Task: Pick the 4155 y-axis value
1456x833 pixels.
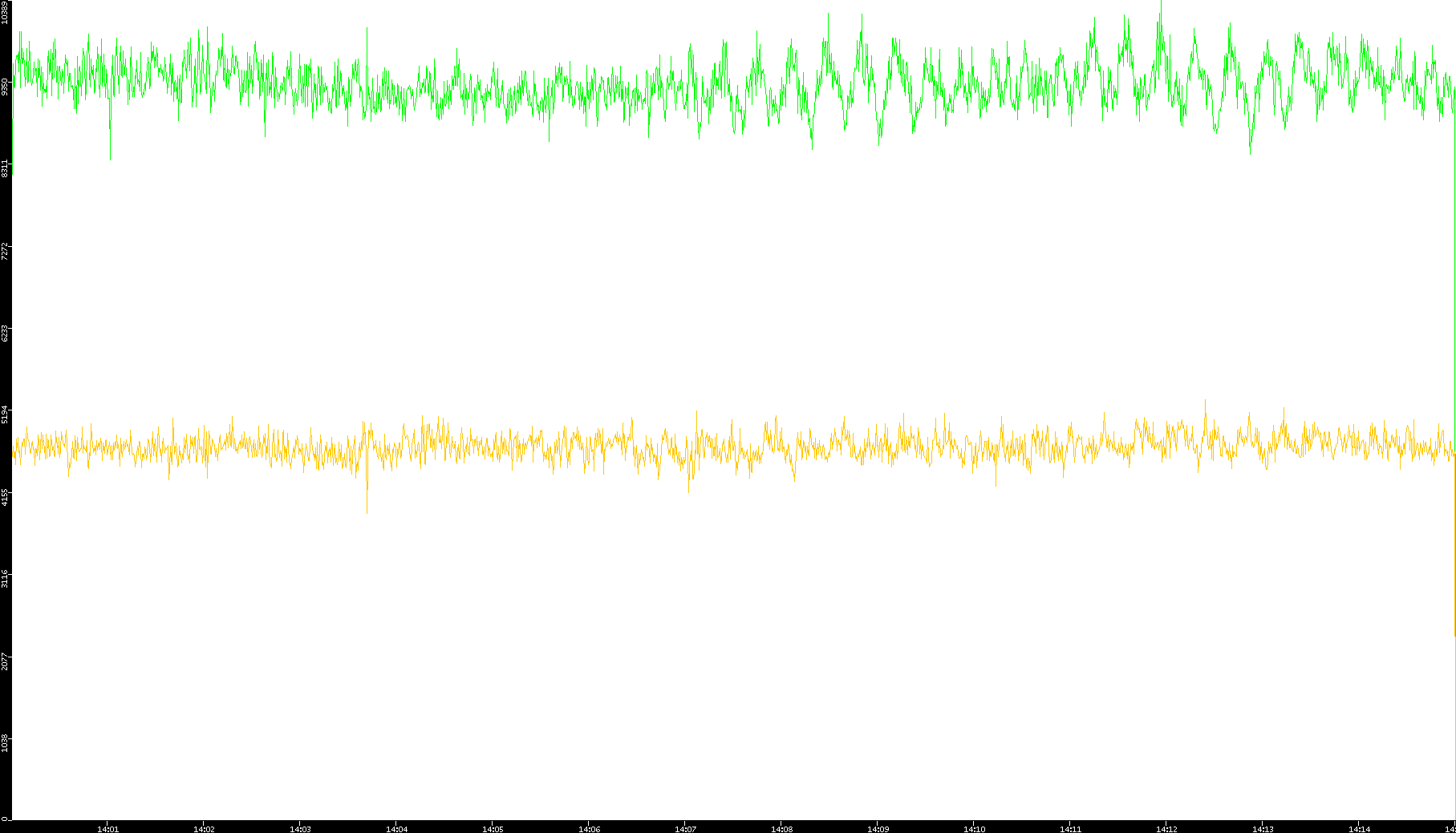Action: click(x=5, y=496)
